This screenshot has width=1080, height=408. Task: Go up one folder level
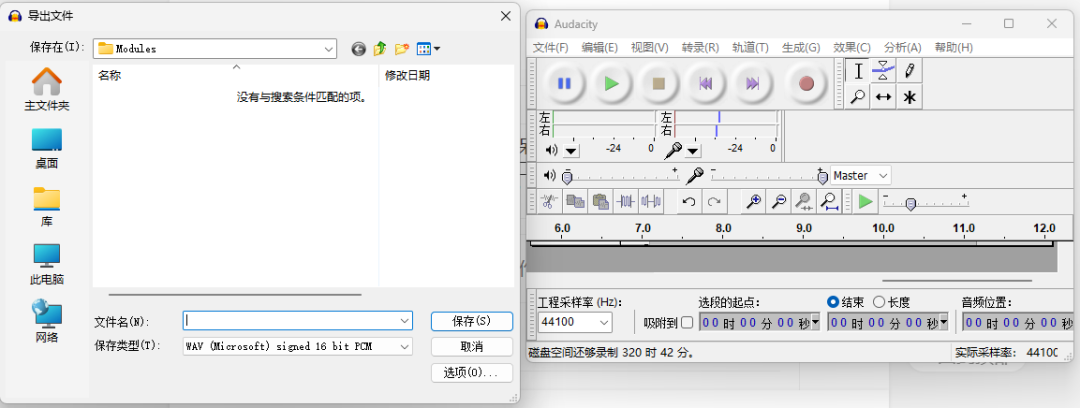pos(380,49)
